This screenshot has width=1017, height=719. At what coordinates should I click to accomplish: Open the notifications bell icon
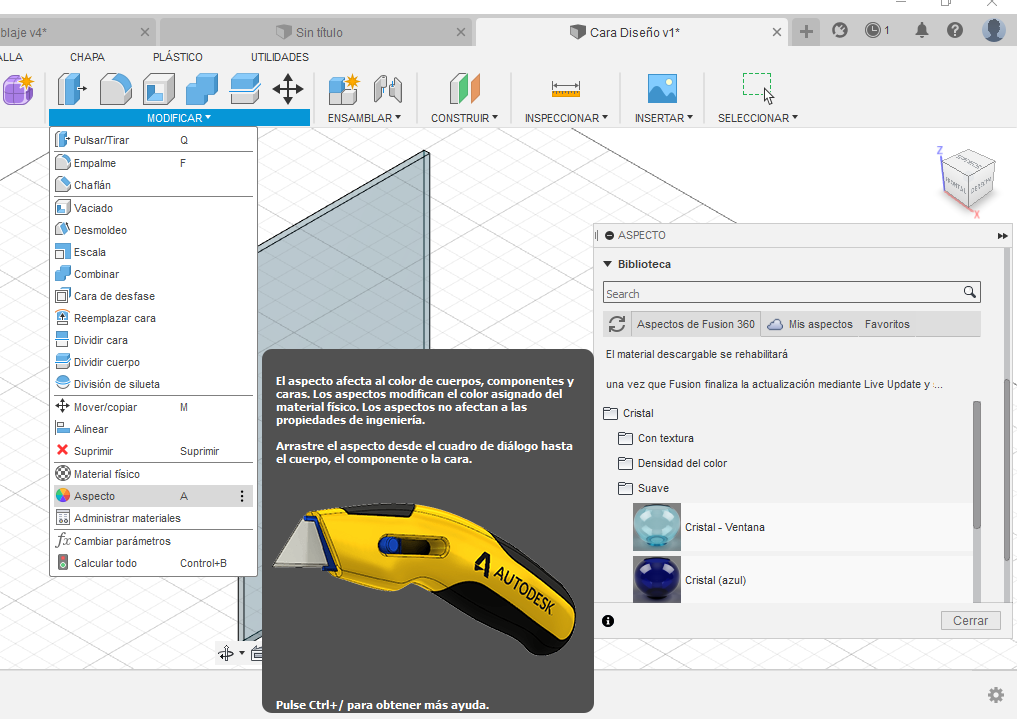point(922,30)
